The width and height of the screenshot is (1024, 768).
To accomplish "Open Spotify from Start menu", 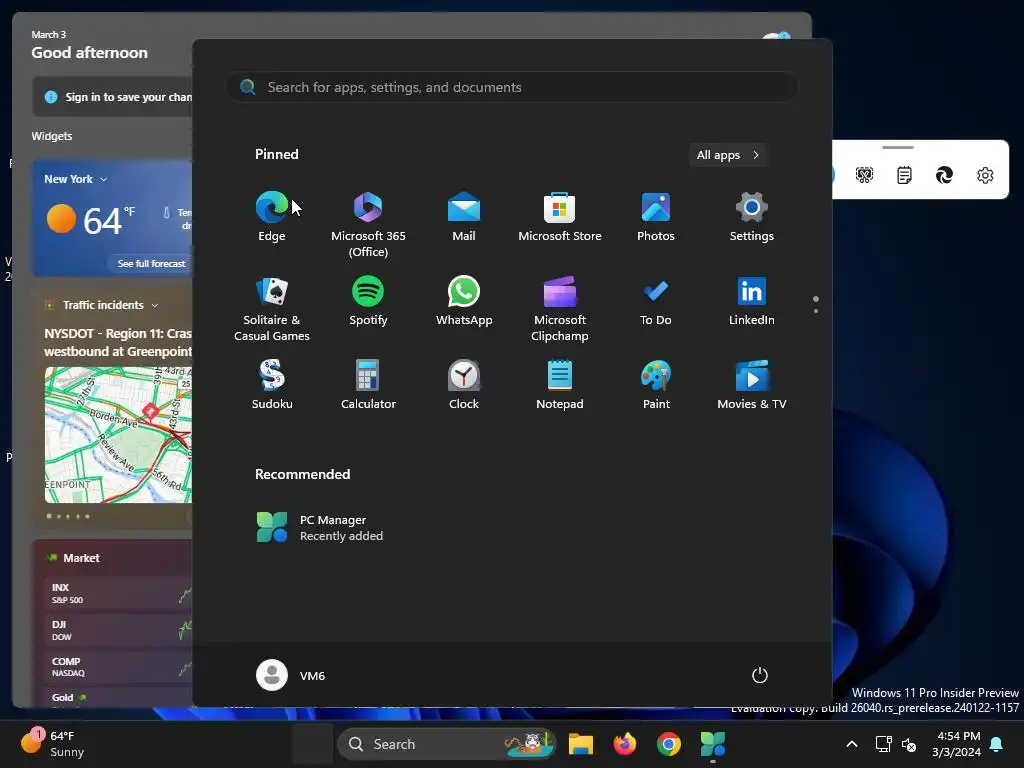I will pyautogui.click(x=368, y=301).
